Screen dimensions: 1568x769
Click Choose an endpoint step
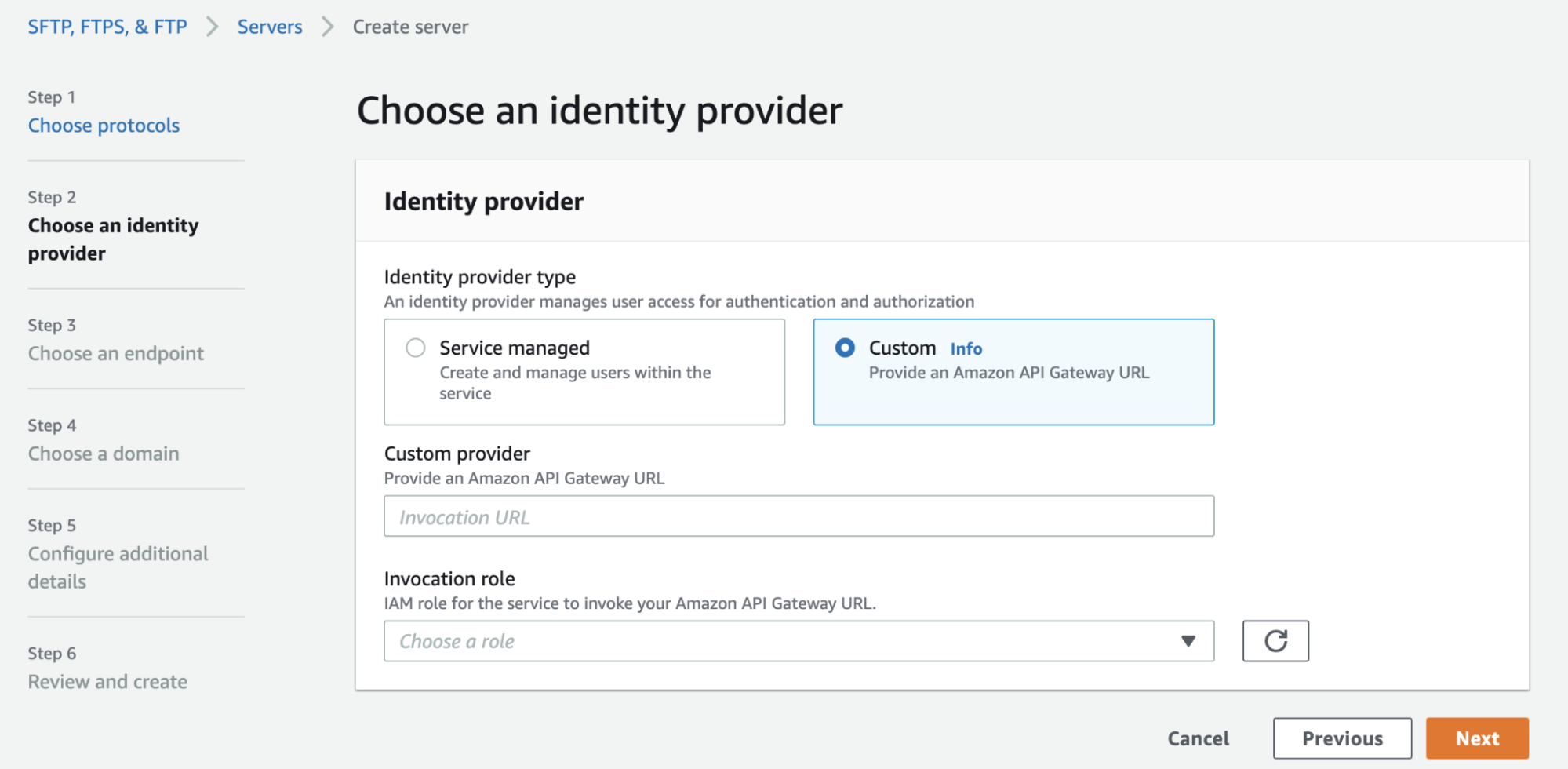pyautogui.click(x=116, y=354)
